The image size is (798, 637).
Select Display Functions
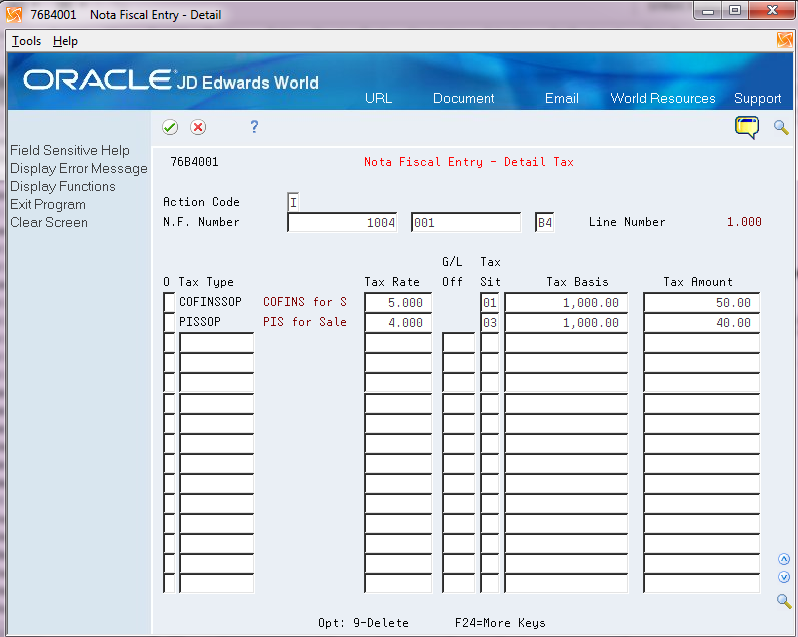tap(63, 186)
